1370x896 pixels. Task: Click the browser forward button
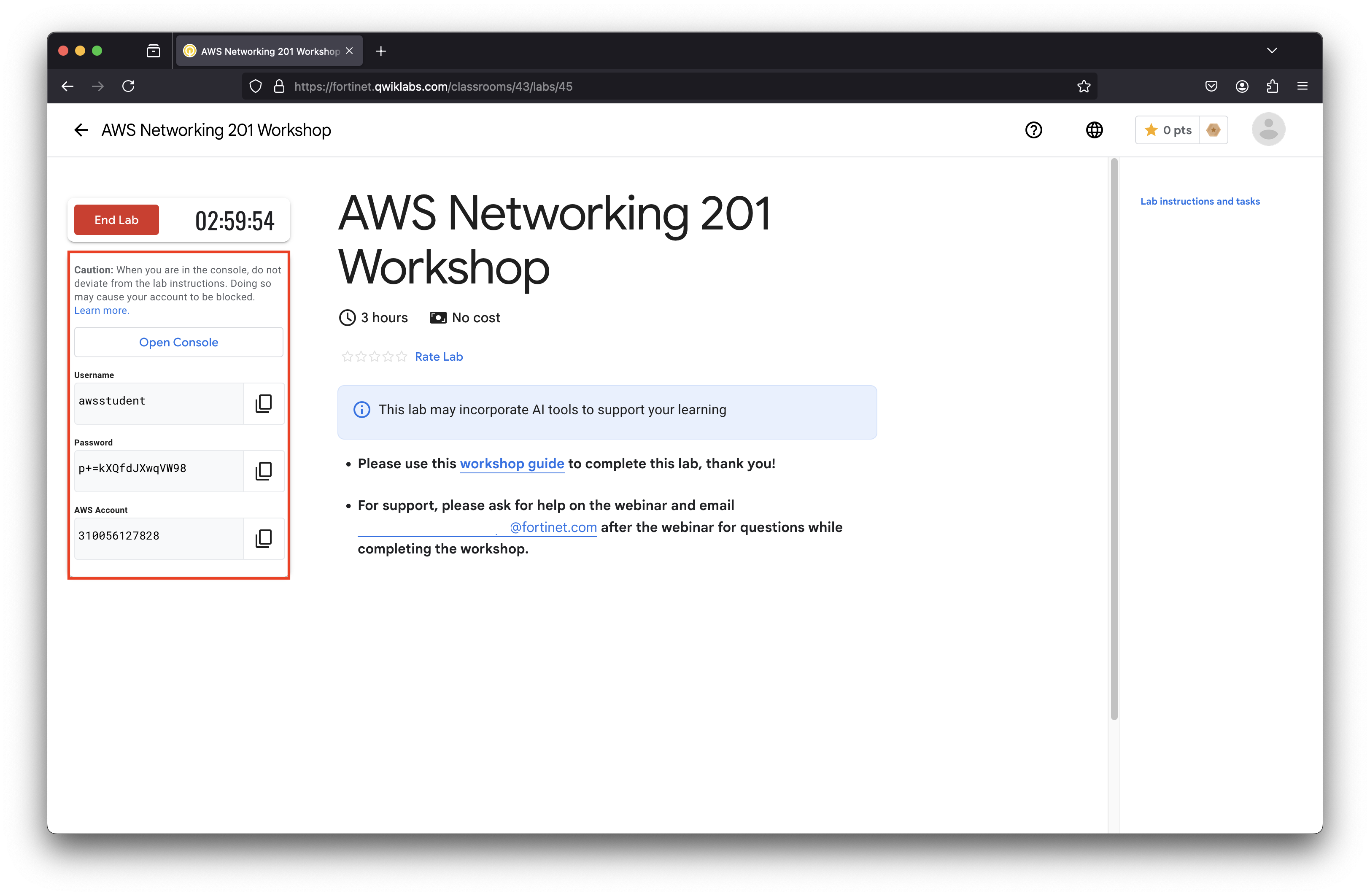(x=98, y=86)
